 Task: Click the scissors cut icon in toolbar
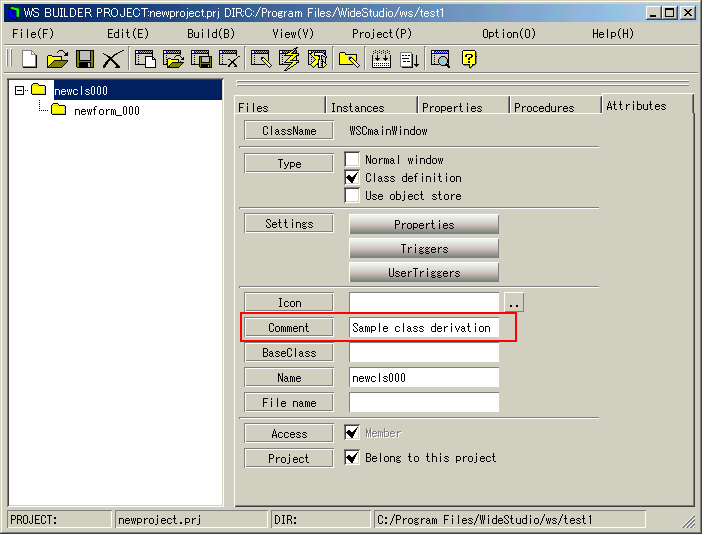(x=111, y=59)
